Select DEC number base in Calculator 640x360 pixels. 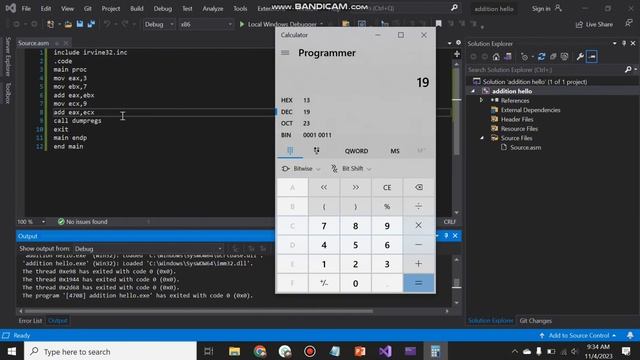click(x=355, y=111)
